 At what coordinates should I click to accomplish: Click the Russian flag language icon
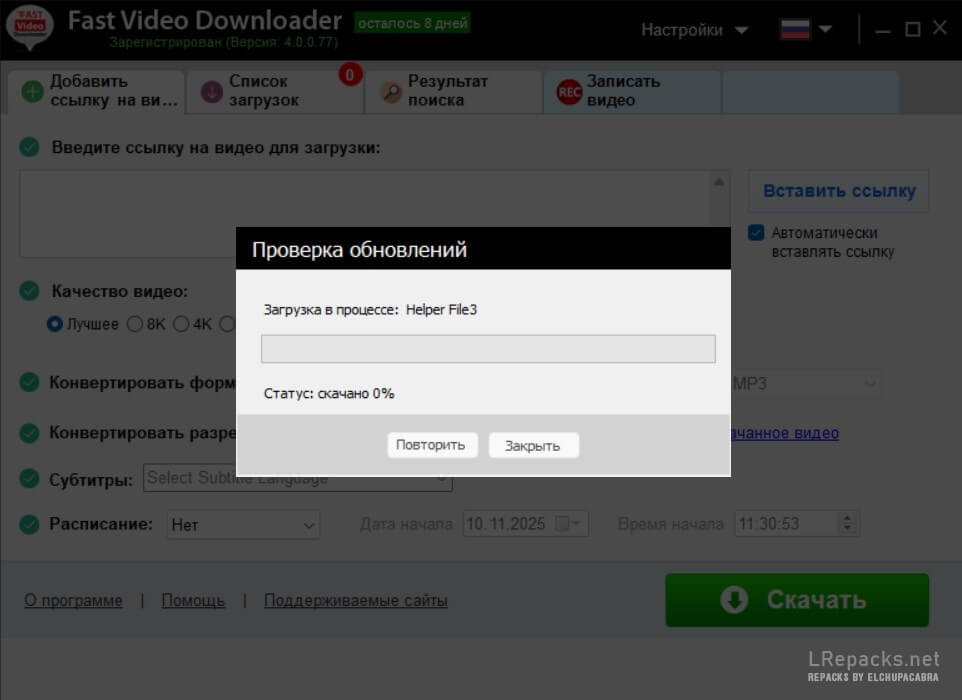795,30
